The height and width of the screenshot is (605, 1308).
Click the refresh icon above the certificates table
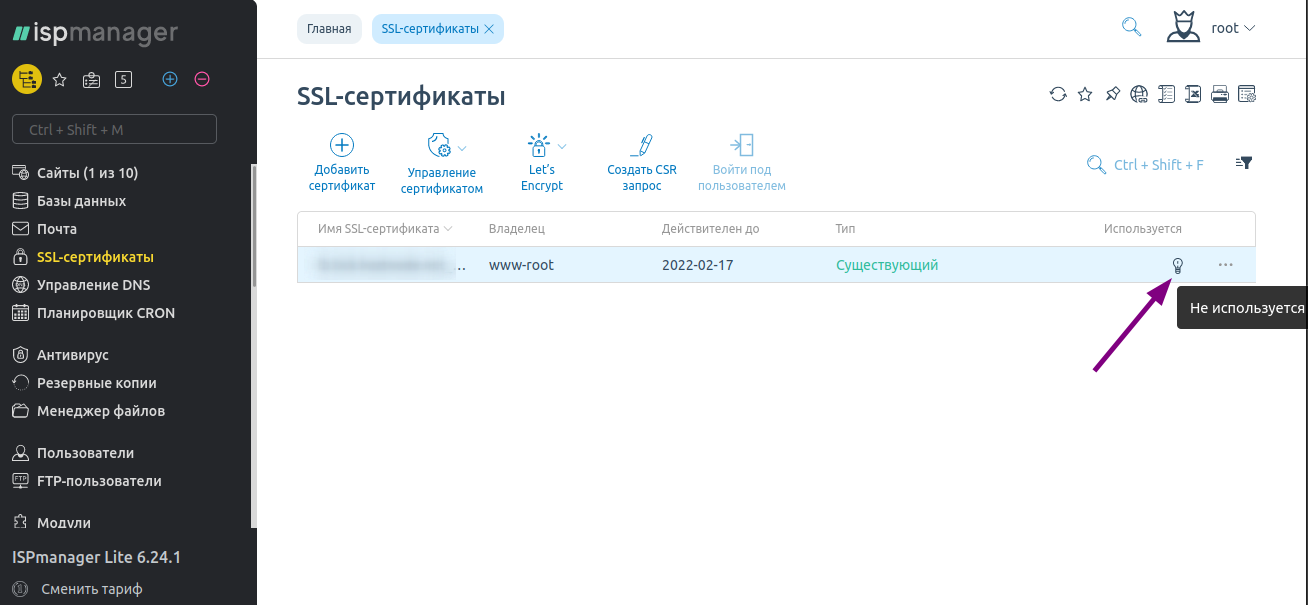click(1058, 93)
